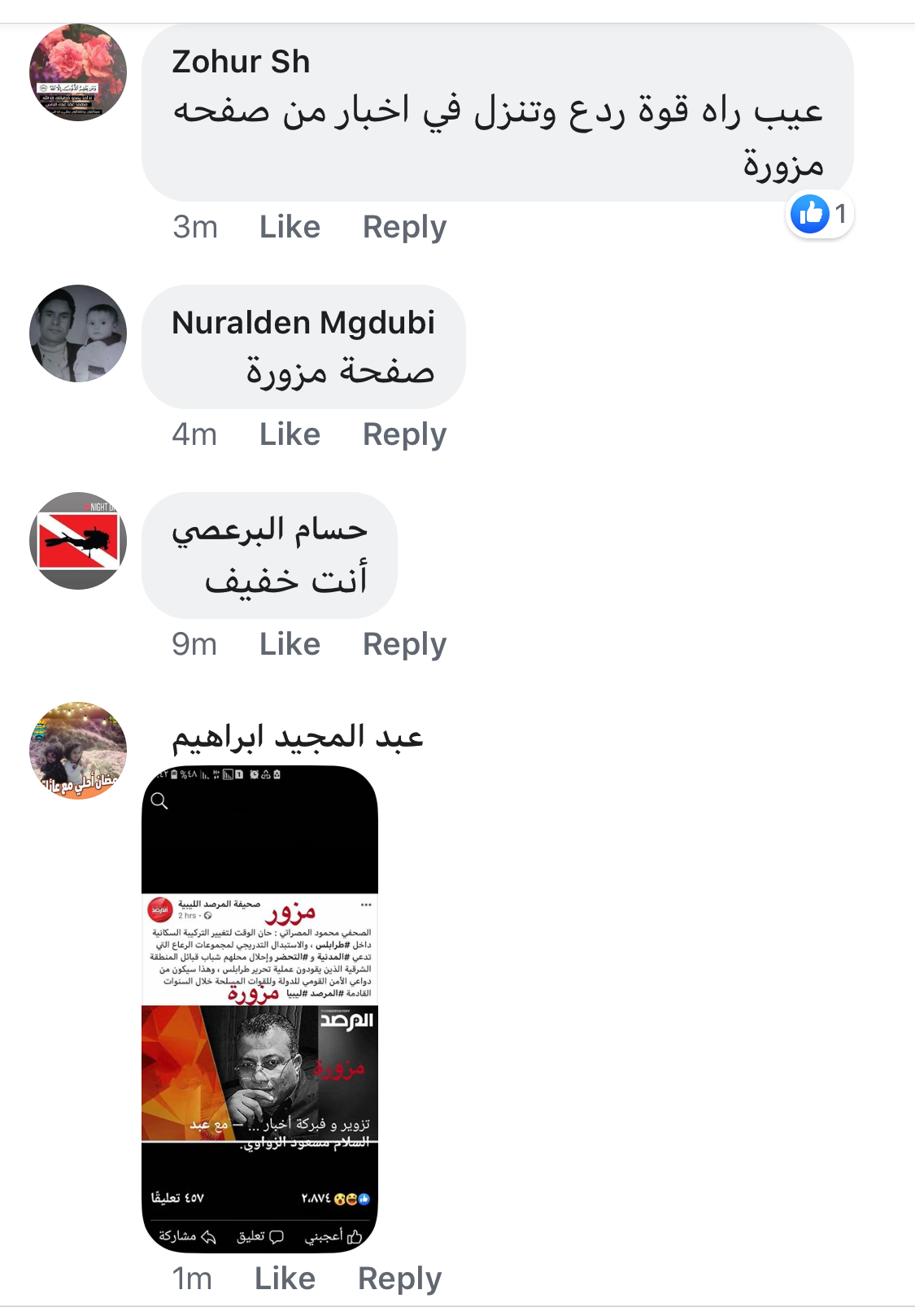
Task: Reply to Nuralden Mgdubi's comment
Action: (x=404, y=435)
